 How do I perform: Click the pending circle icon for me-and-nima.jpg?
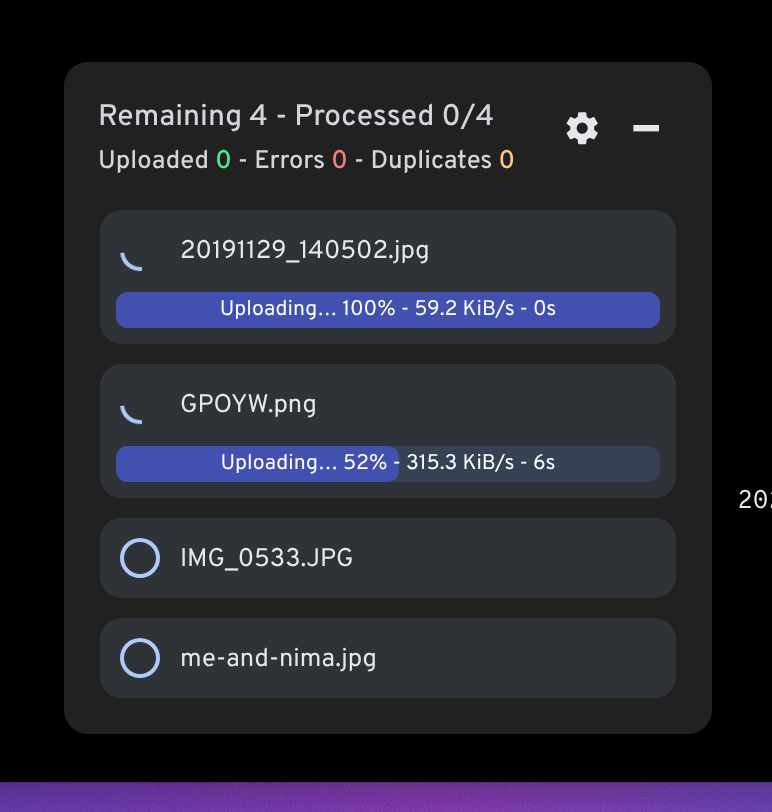click(140, 658)
